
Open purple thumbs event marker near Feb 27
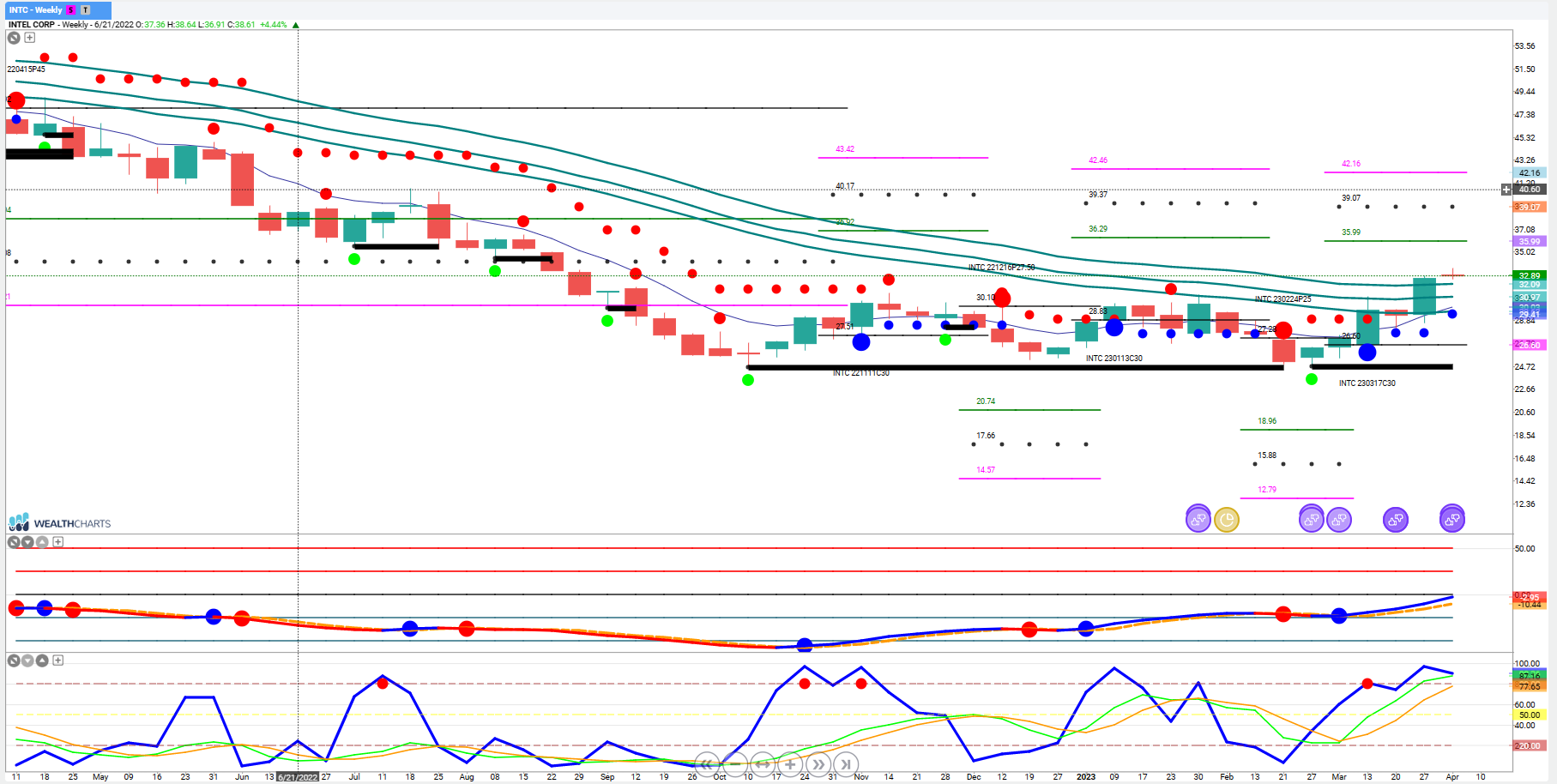[x=1311, y=519]
